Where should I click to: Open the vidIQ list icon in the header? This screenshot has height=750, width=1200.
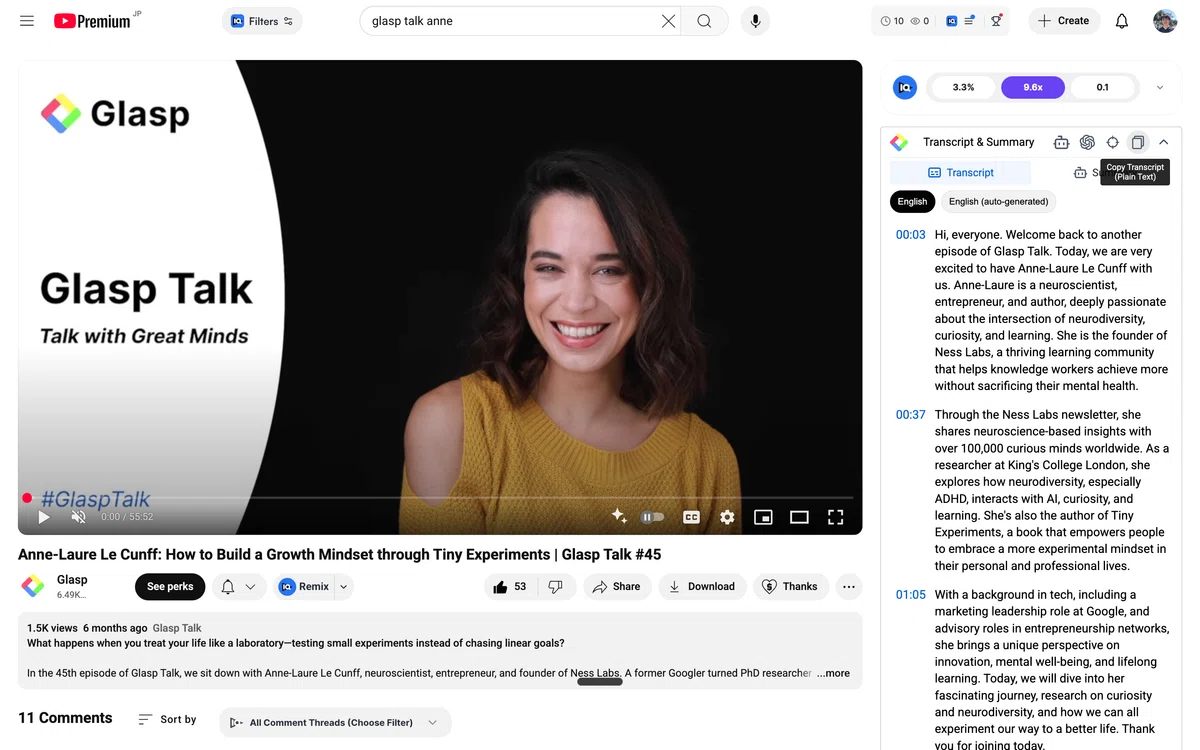click(x=970, y=21)
